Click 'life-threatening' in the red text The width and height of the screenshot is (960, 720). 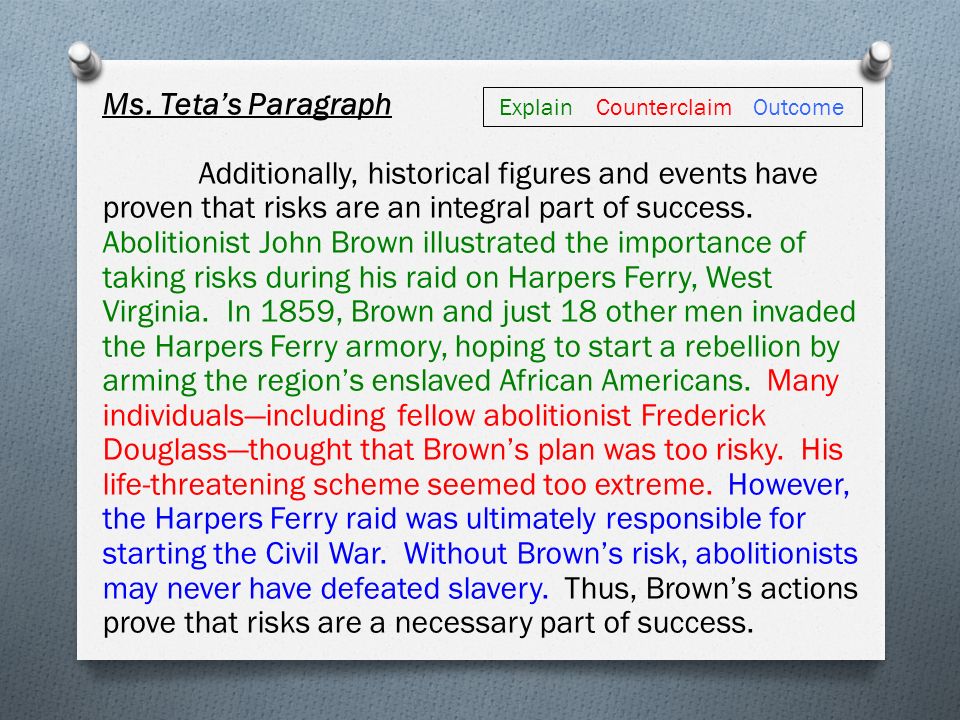(203, 485)
